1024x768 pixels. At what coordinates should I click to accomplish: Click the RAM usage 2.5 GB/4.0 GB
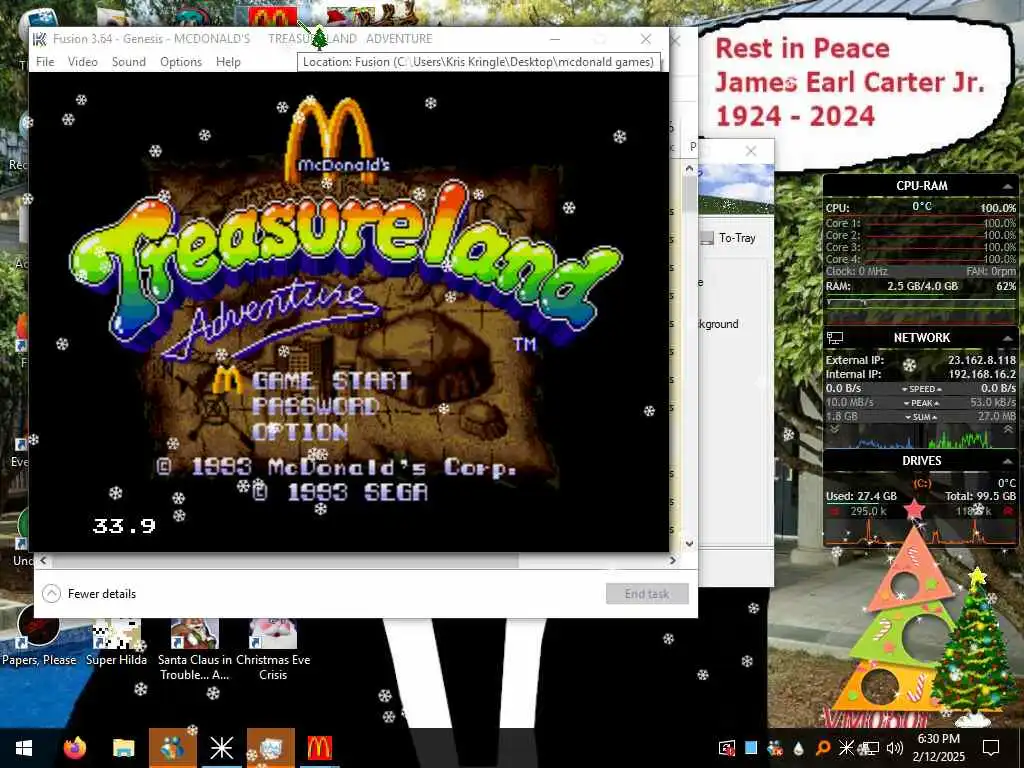922,286
